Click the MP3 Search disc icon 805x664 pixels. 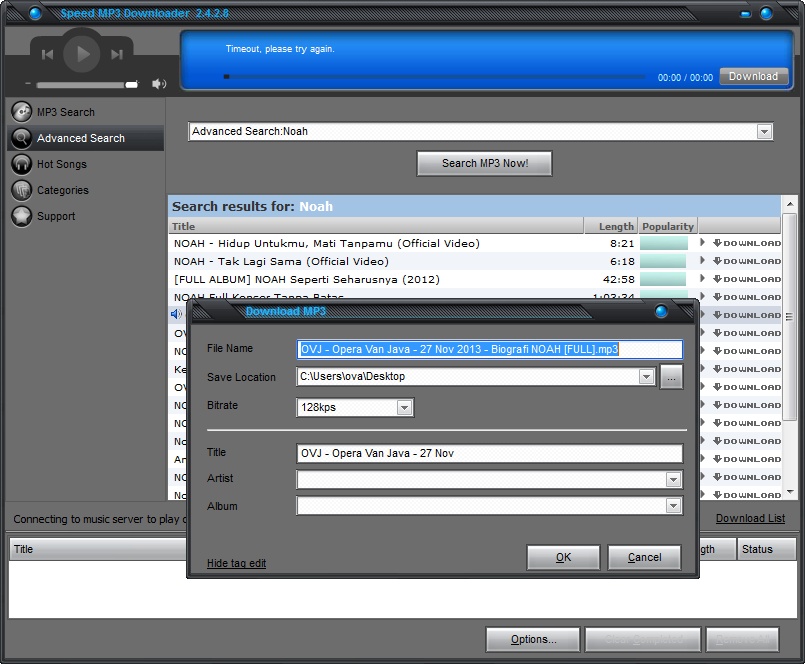(x=22, y=112)
